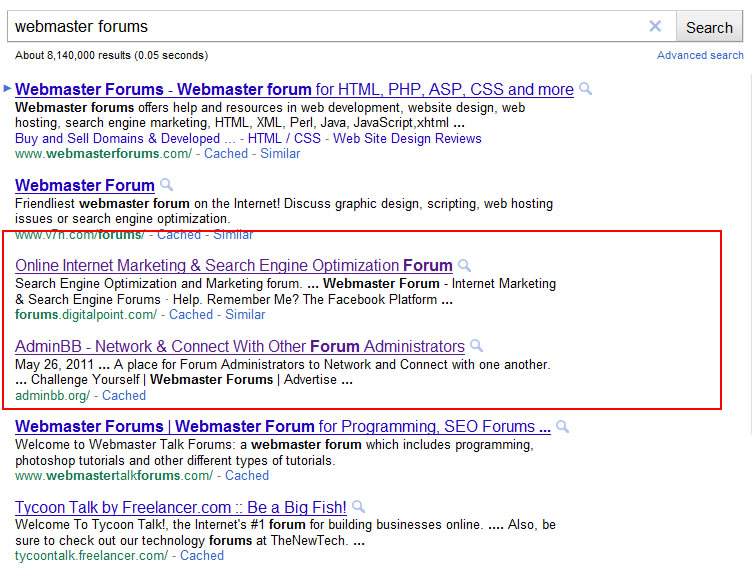This screenshot has width=756, height=576.
Task: Click the preview magnifier next to the AdminBB result
Action: 476,346
